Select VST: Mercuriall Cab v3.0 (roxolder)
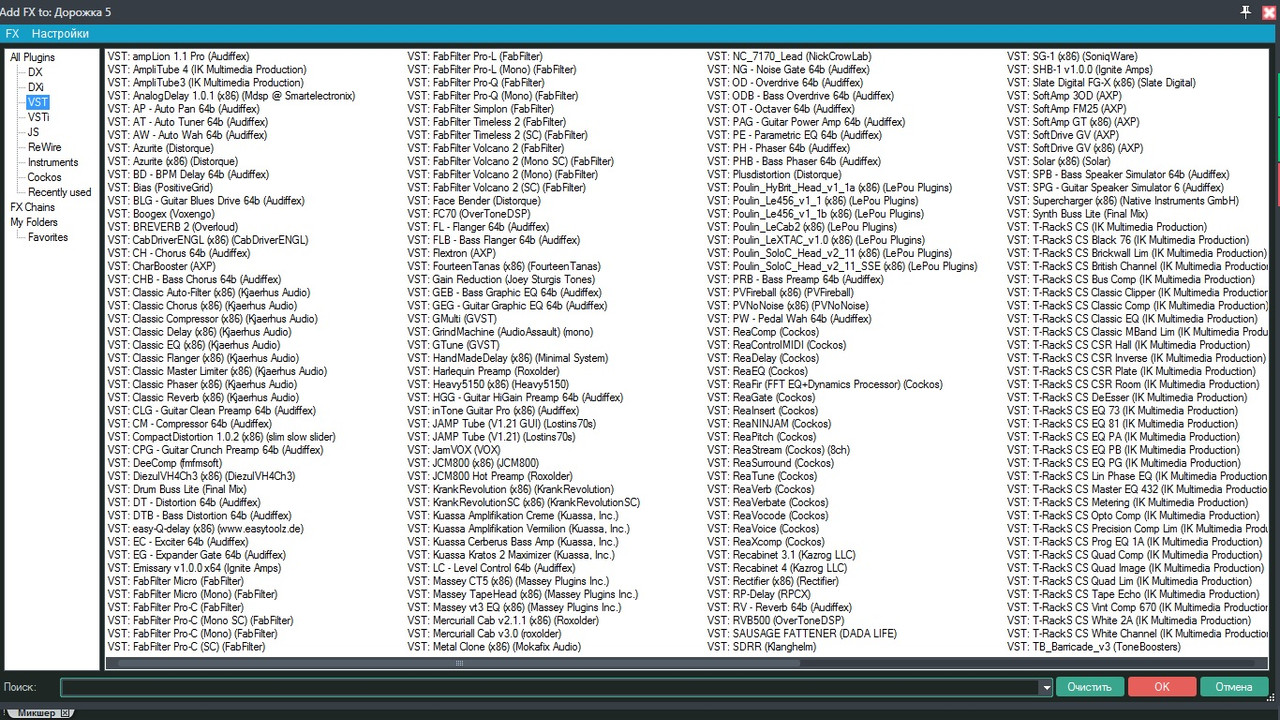The image size is (1280, 720). pyautogui.click(x=485, y=634)
